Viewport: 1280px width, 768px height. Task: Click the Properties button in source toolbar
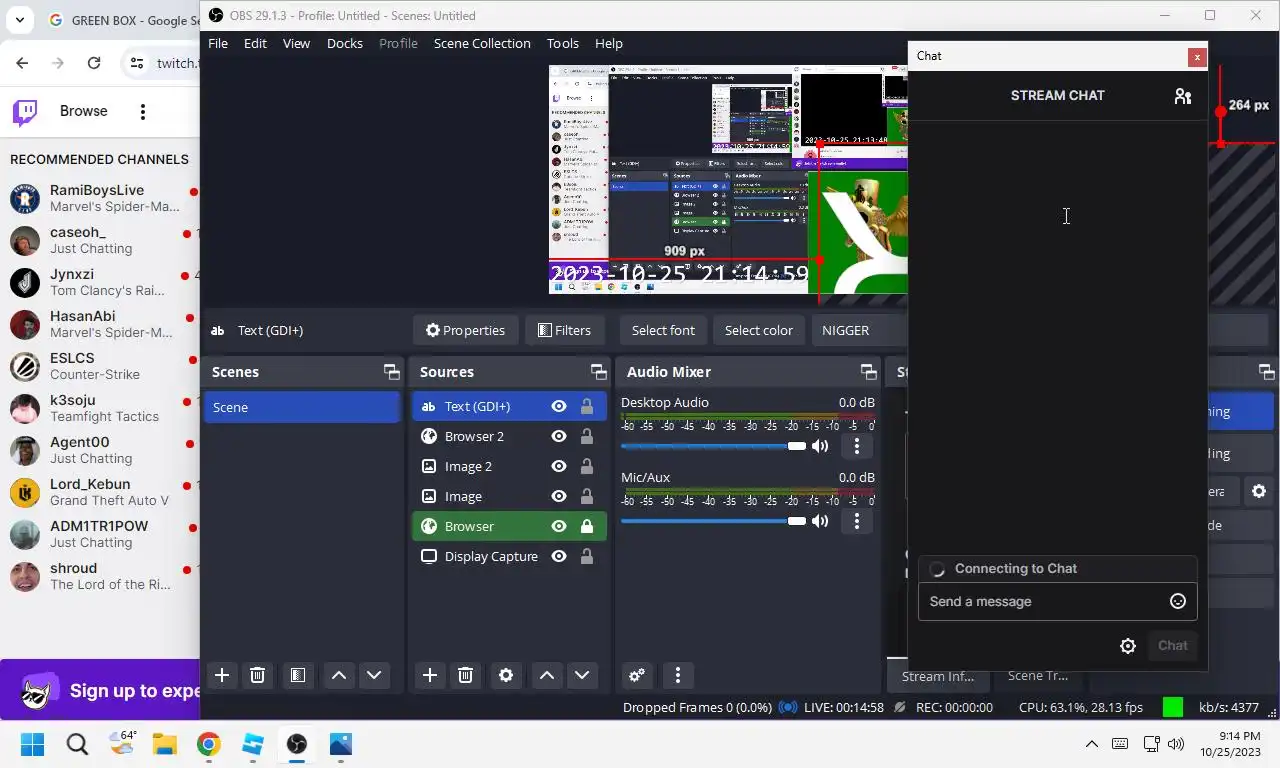pyautogui.click(x=465, y=330)
